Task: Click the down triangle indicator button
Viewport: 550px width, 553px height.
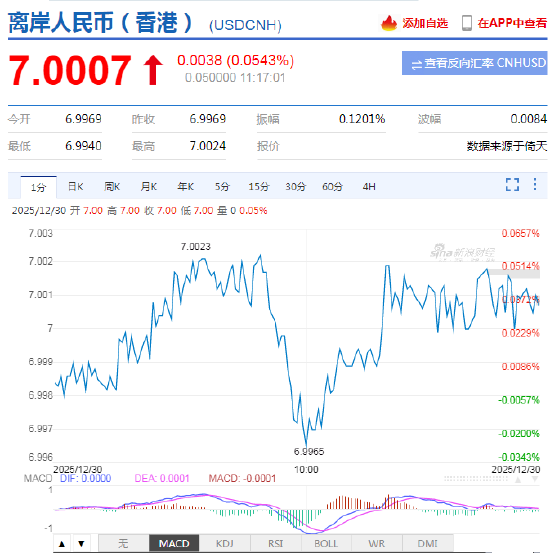Action: (81, 543)
